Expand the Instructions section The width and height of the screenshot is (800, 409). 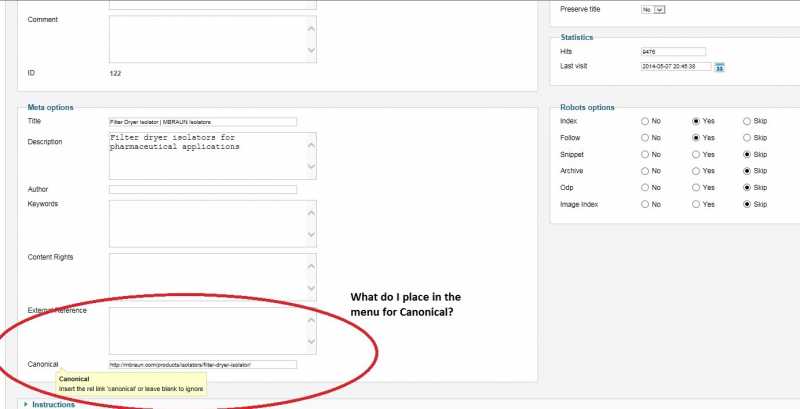pos(53,404)
